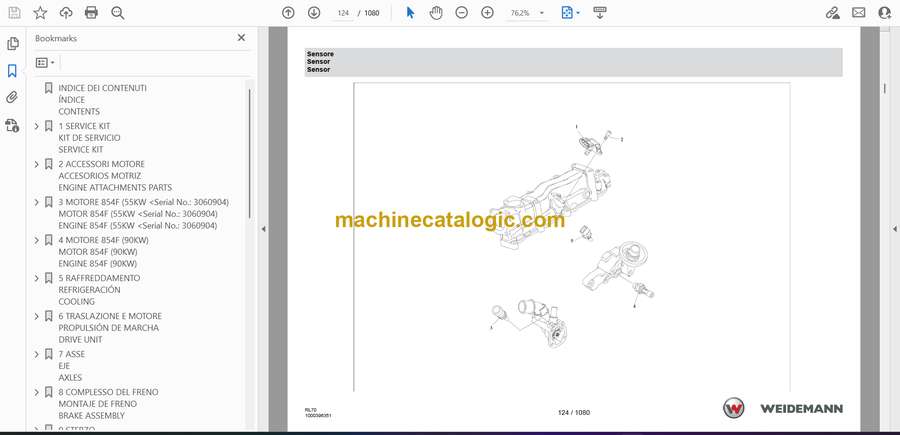Toggle the Bookmarks panel icon
The image size is (900, 435).
pos(12,71)
